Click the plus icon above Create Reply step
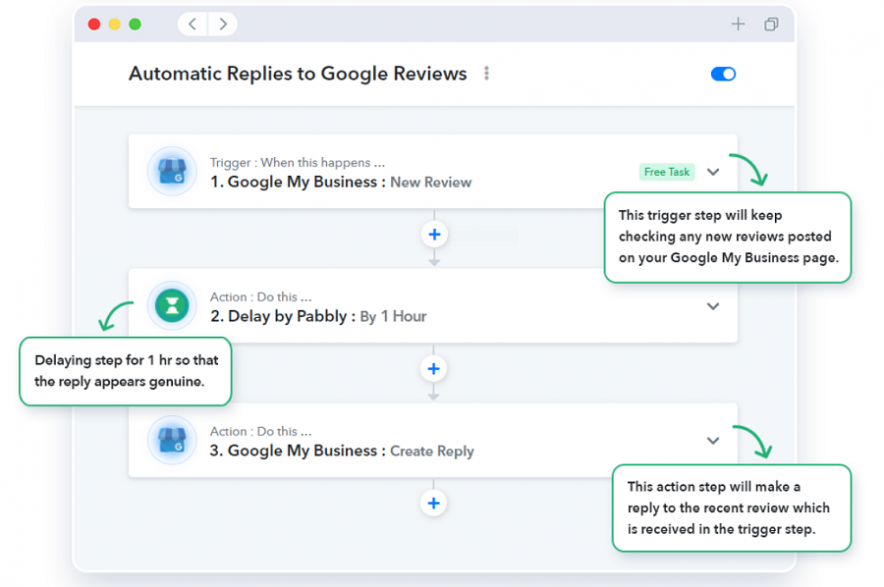 (x=433, y=368)
